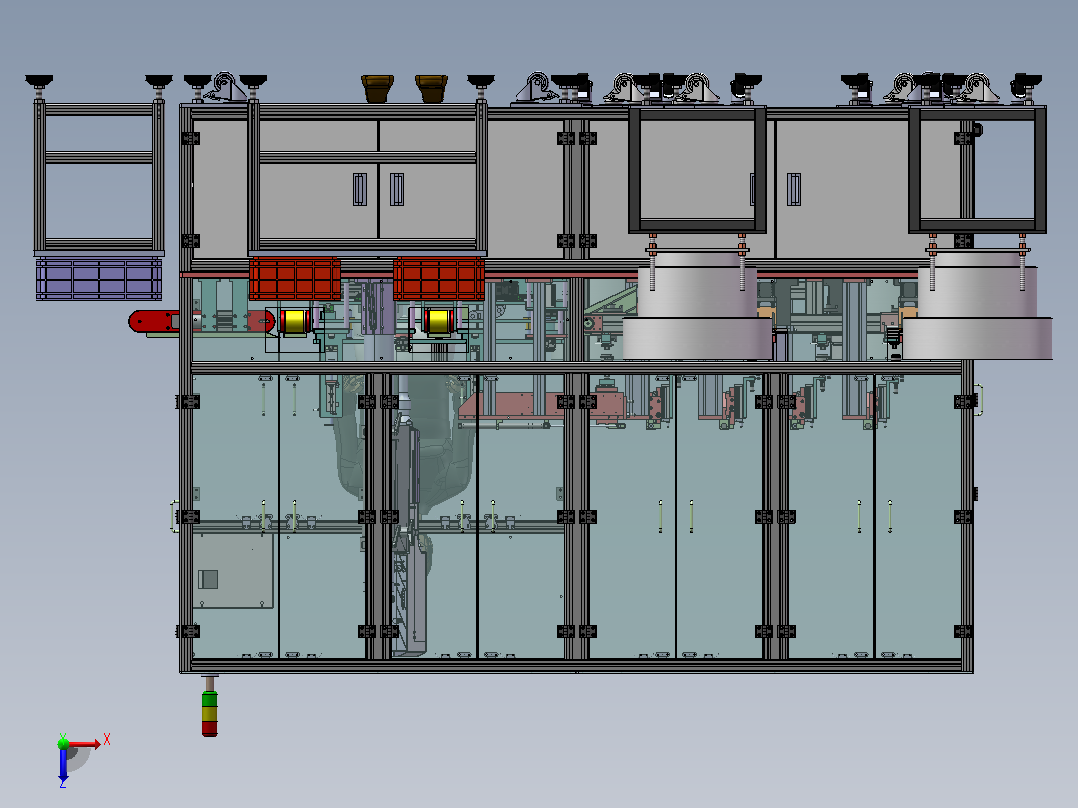Select the right gray bowl feeder drum
The image size is (1078, 808).
pyautogui.click(x=977, y=305)
